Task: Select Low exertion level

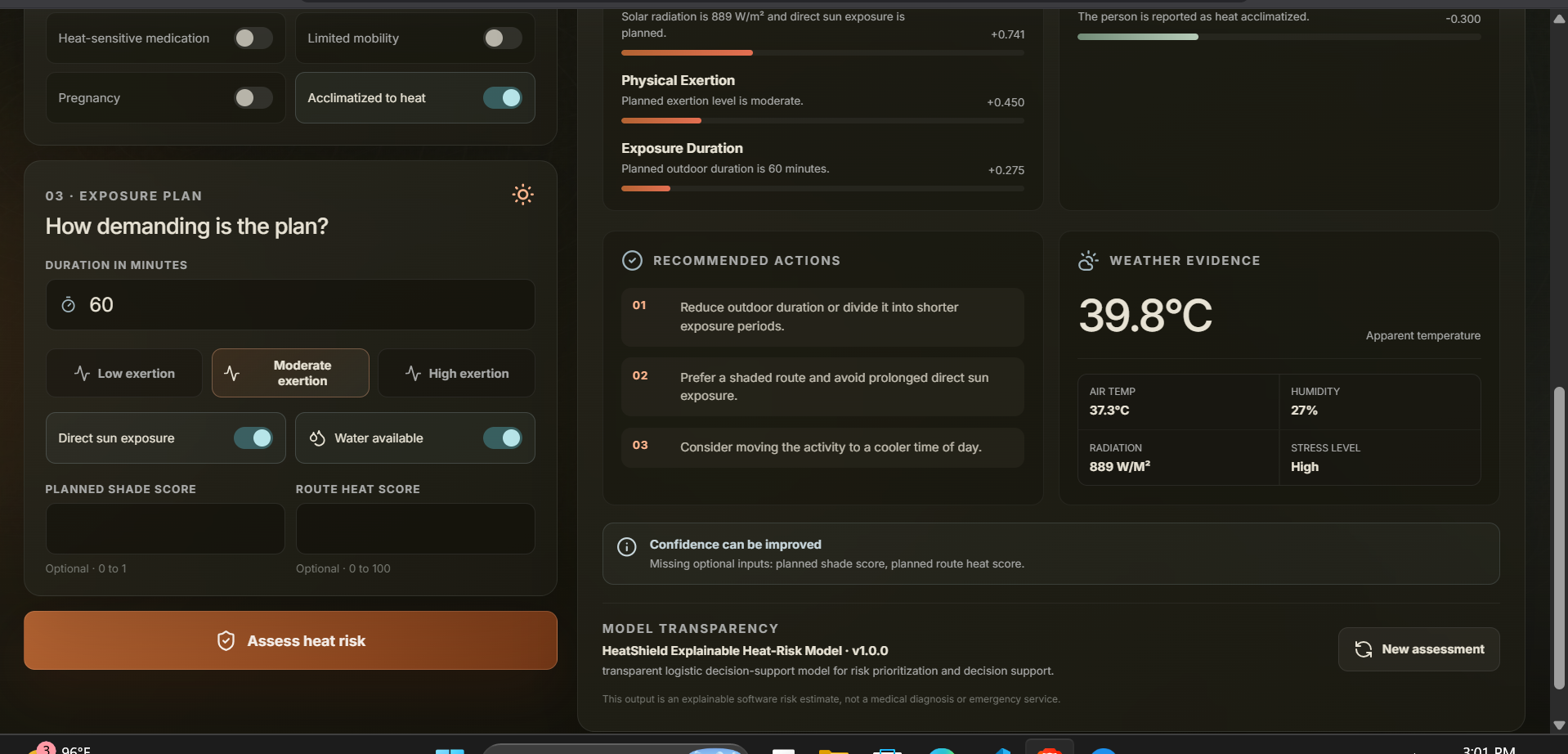Action: (x=124, y=373)
